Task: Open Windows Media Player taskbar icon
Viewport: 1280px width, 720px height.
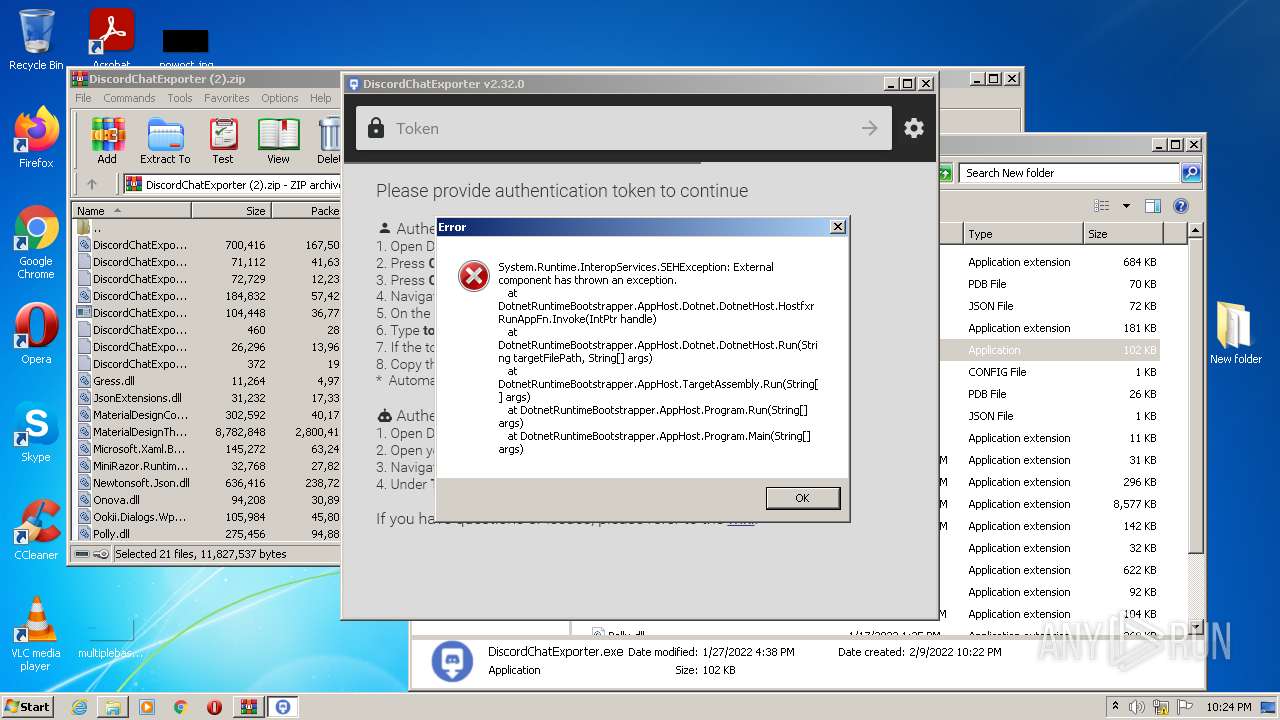Action: pos(147,707)
